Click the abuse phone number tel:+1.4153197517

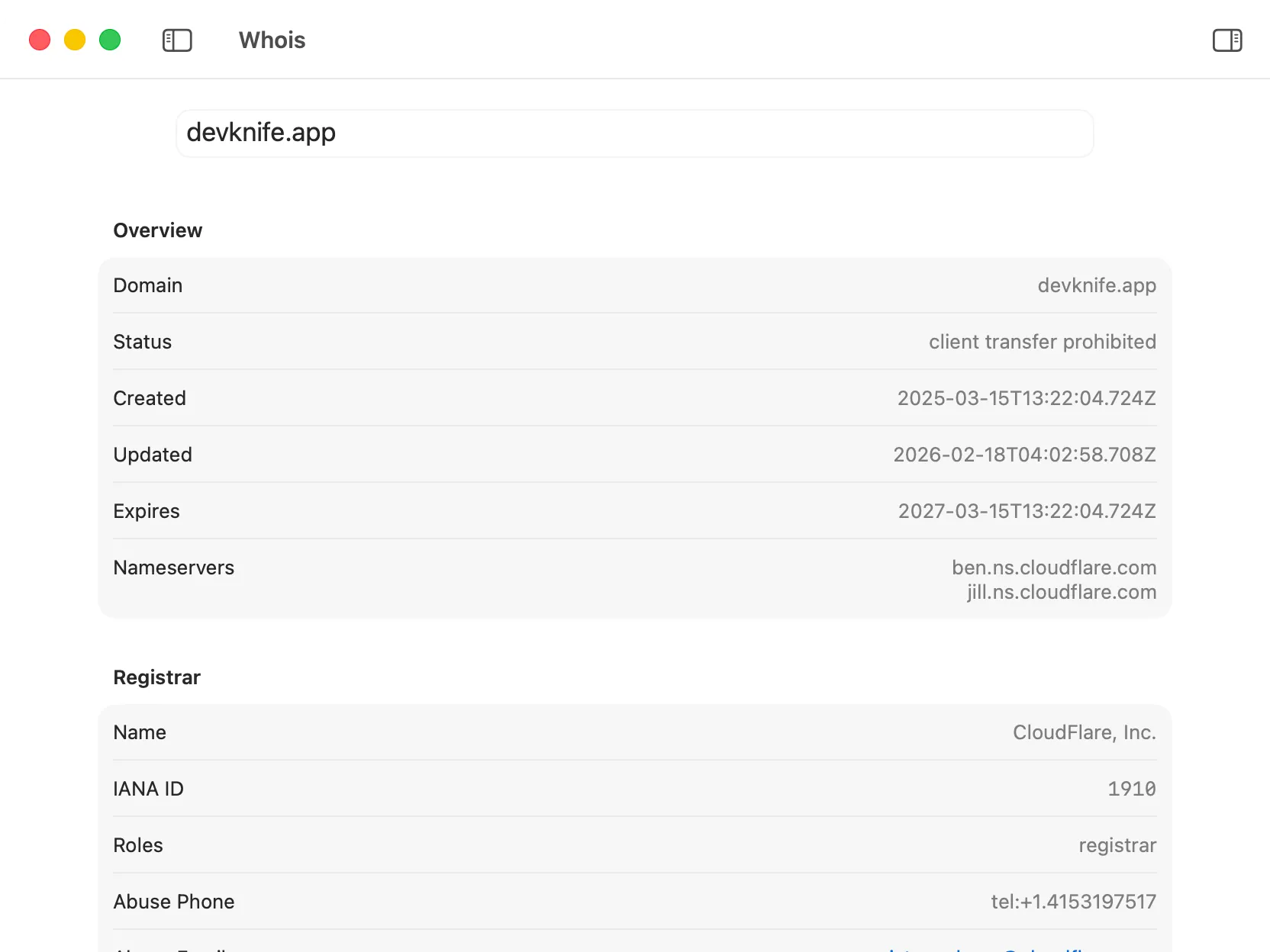1073,901
